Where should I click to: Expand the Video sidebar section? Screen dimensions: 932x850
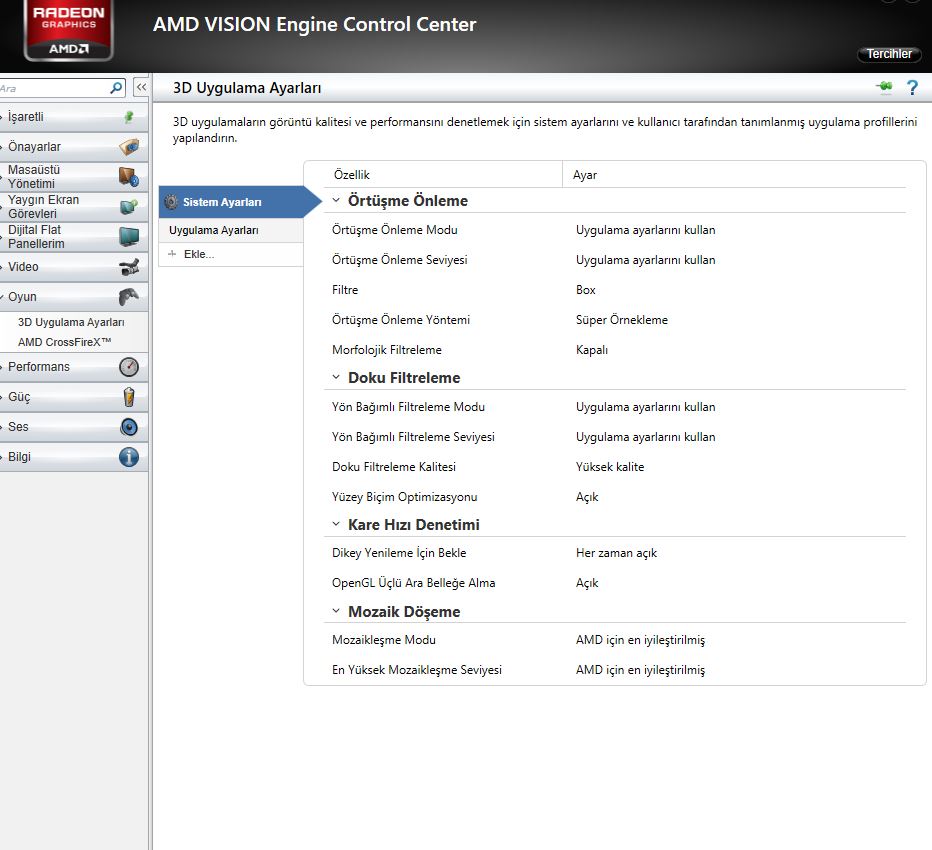[x=74, y=267]
